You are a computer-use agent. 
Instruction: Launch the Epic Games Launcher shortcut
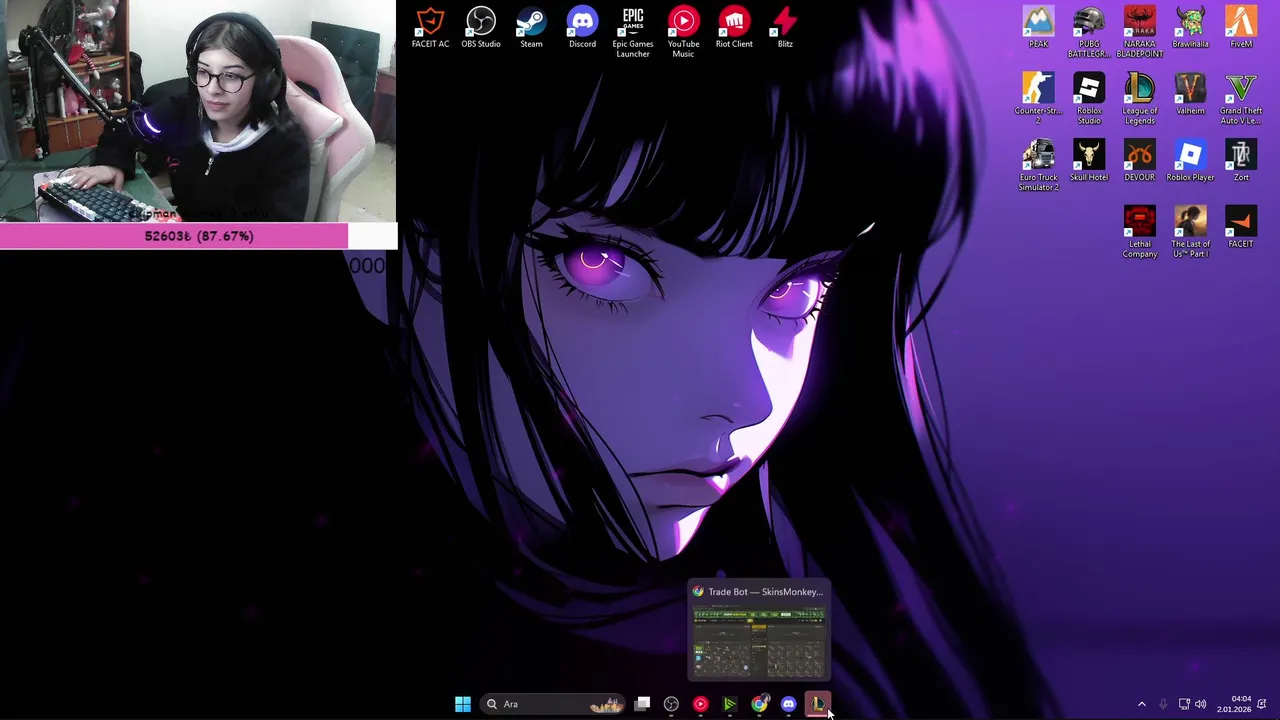click(633, 32)
